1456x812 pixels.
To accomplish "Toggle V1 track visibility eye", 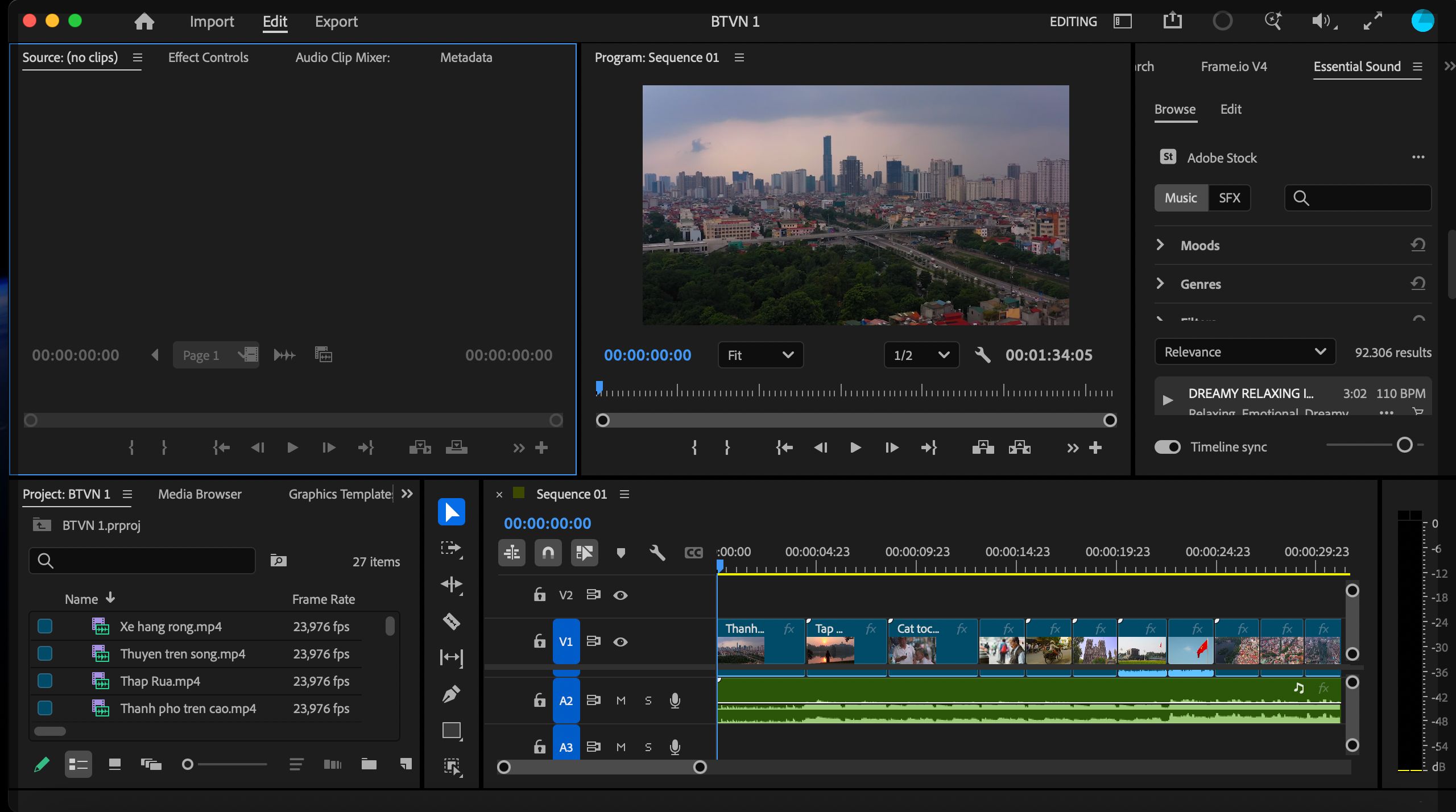I will pyautogui.click(x=621, y=641).
